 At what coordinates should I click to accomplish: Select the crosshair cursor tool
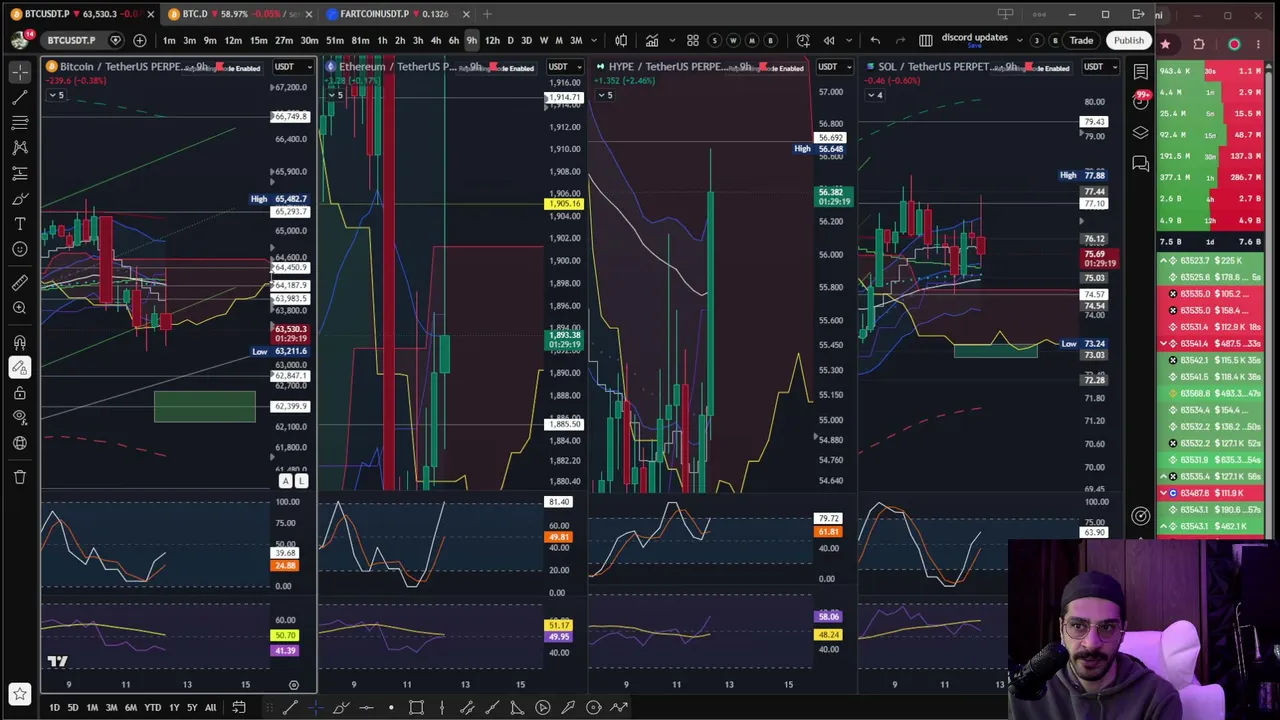pos(20,72)
